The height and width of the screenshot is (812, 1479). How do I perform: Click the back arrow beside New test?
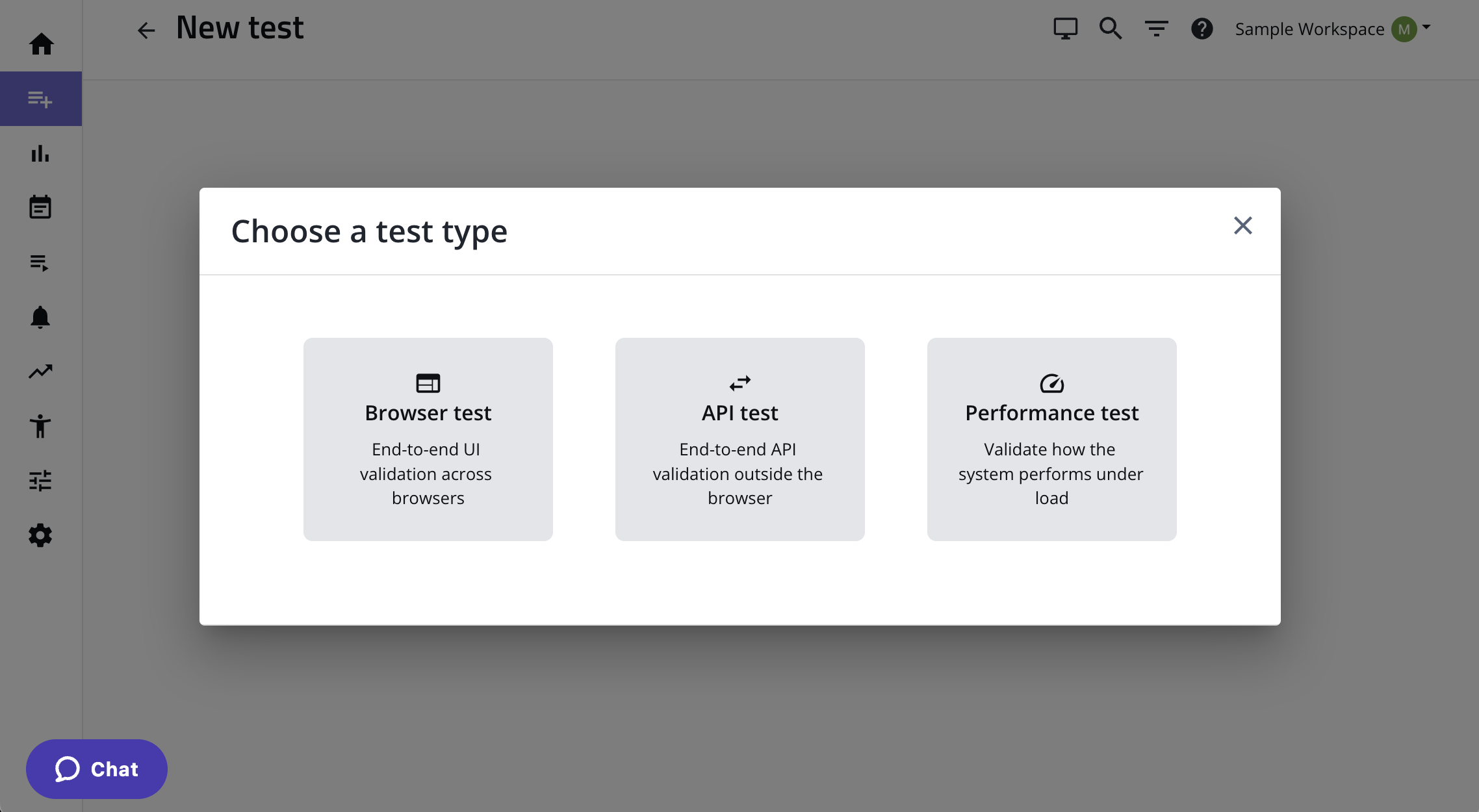[146, 30]
